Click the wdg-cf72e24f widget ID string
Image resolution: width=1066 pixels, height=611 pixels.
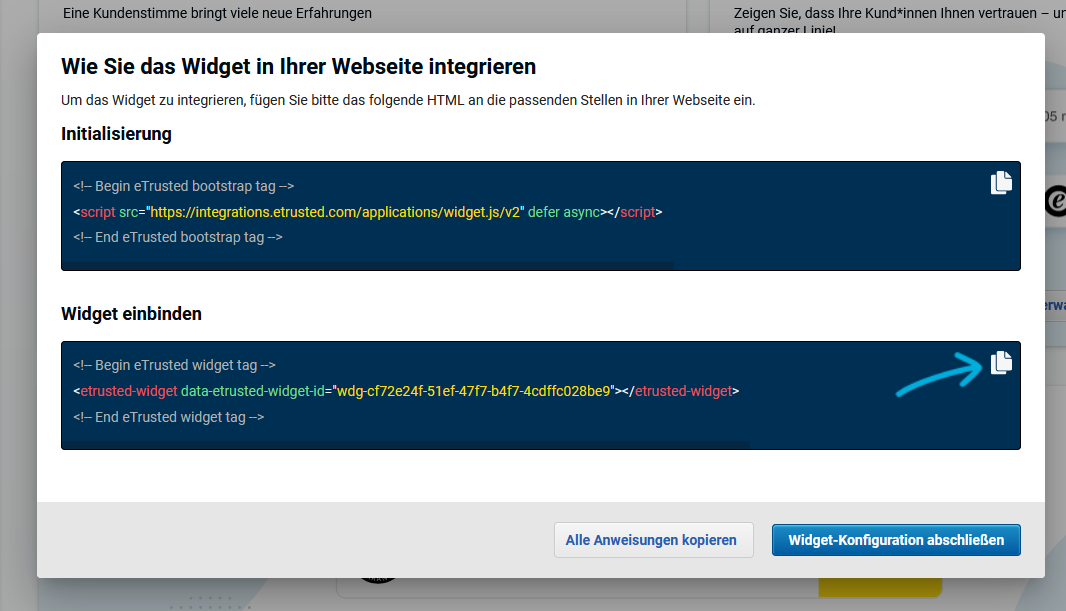point(472,391)
